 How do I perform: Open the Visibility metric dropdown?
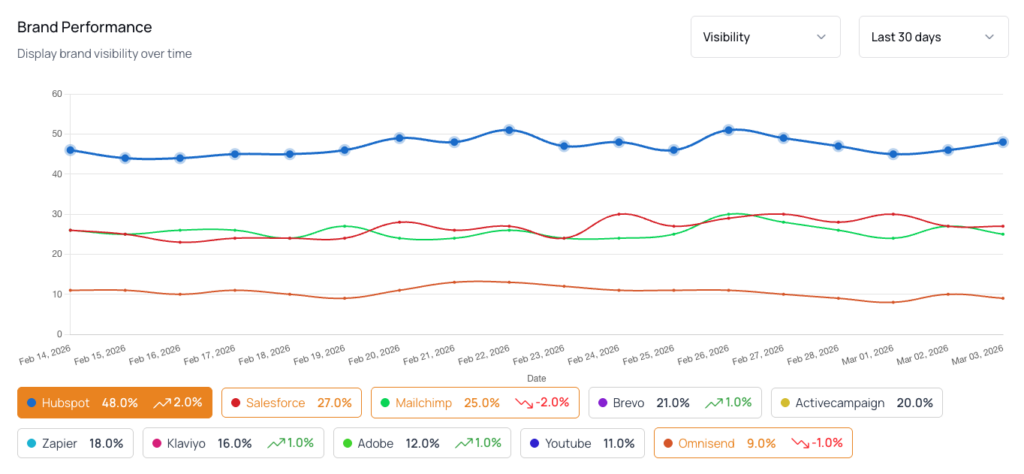point(765,37)
